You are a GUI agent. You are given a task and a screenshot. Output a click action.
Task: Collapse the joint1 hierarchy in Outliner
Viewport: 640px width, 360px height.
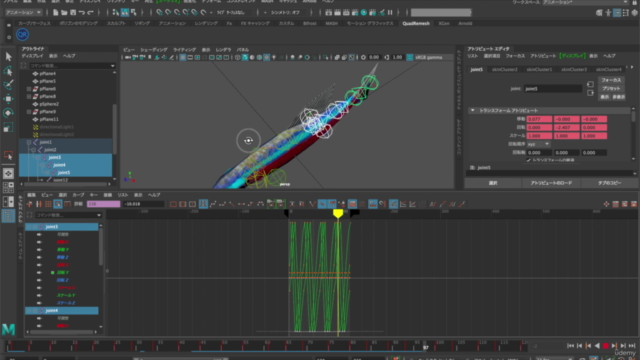(x=29, y=142)
